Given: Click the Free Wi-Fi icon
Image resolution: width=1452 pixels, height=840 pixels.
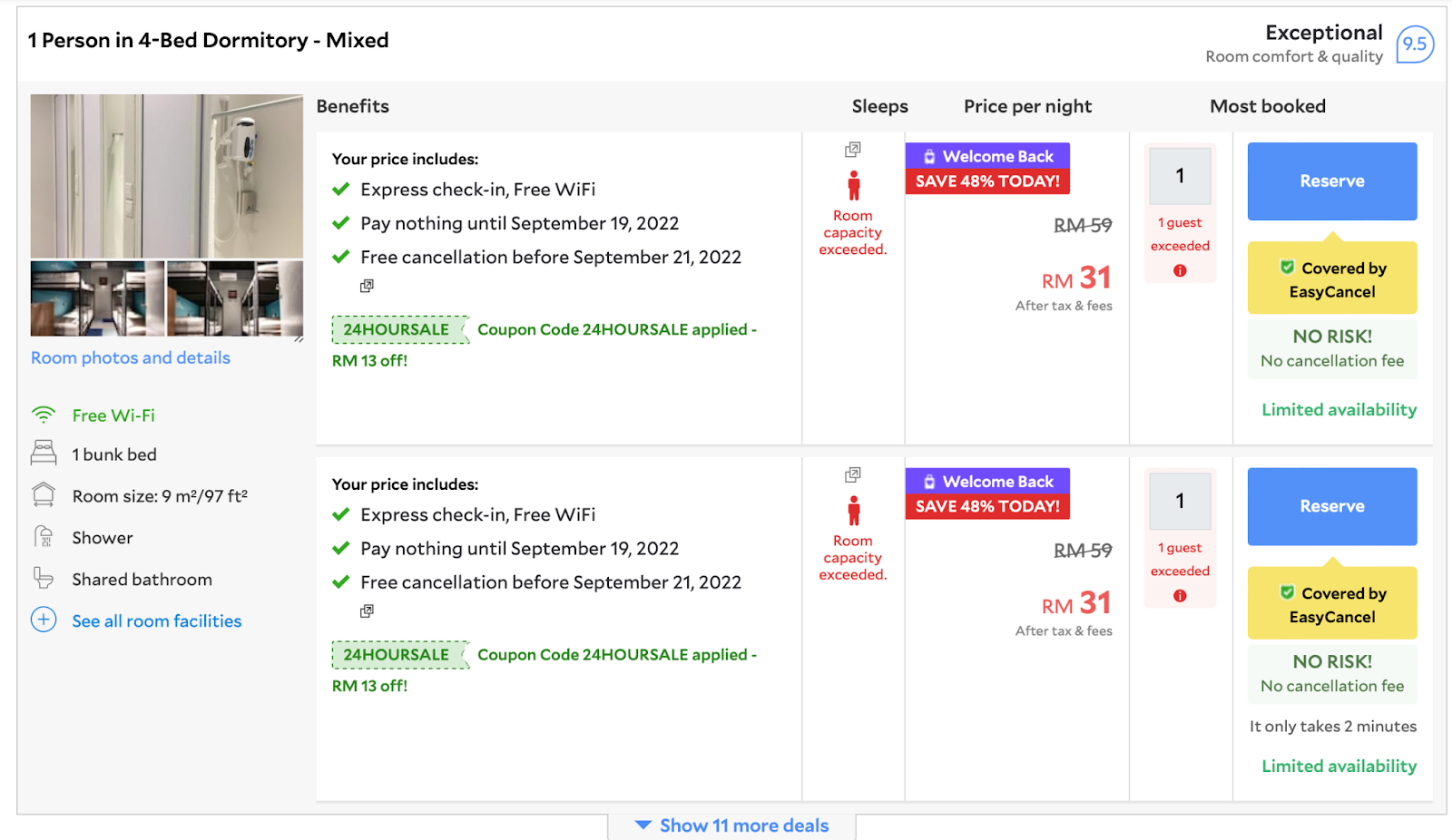Looking at the screenshot, I should (x=44, y=415).
